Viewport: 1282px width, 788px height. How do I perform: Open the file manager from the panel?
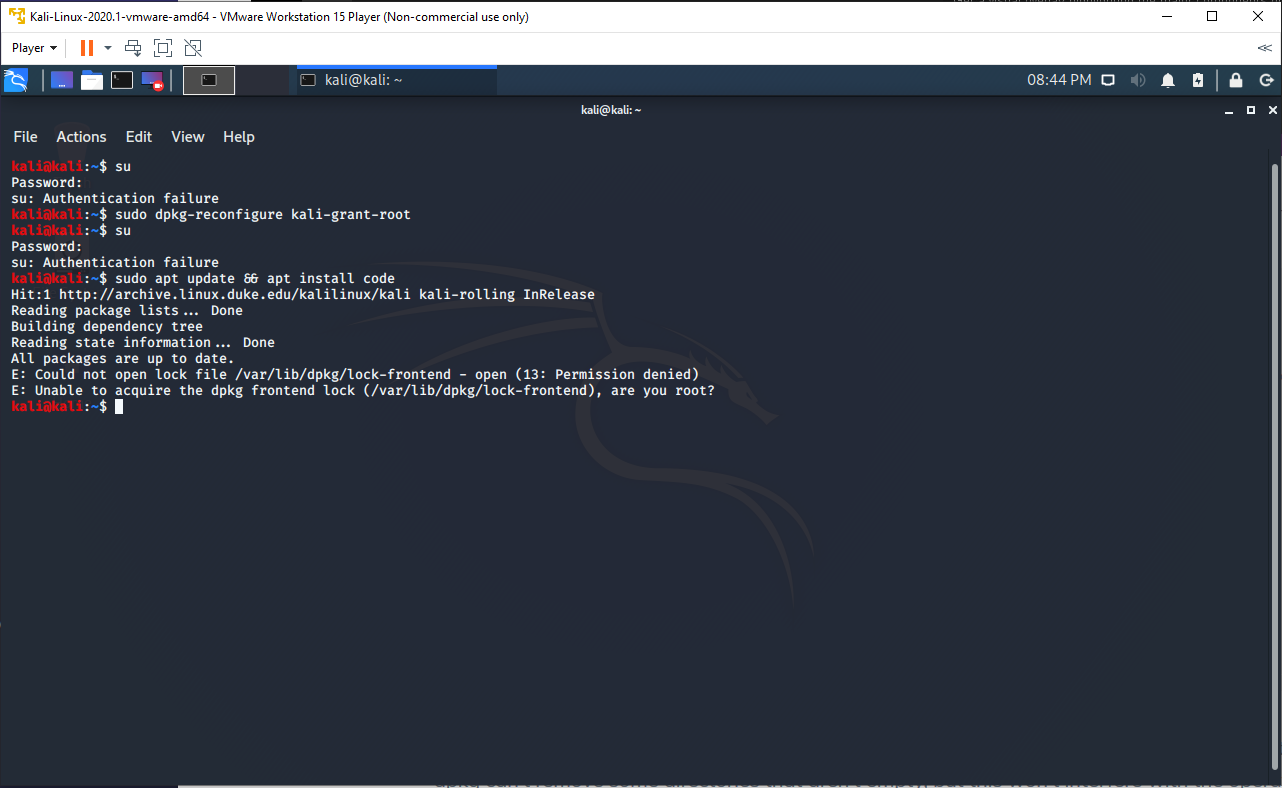pyautogui.click(x=92, y=80)
